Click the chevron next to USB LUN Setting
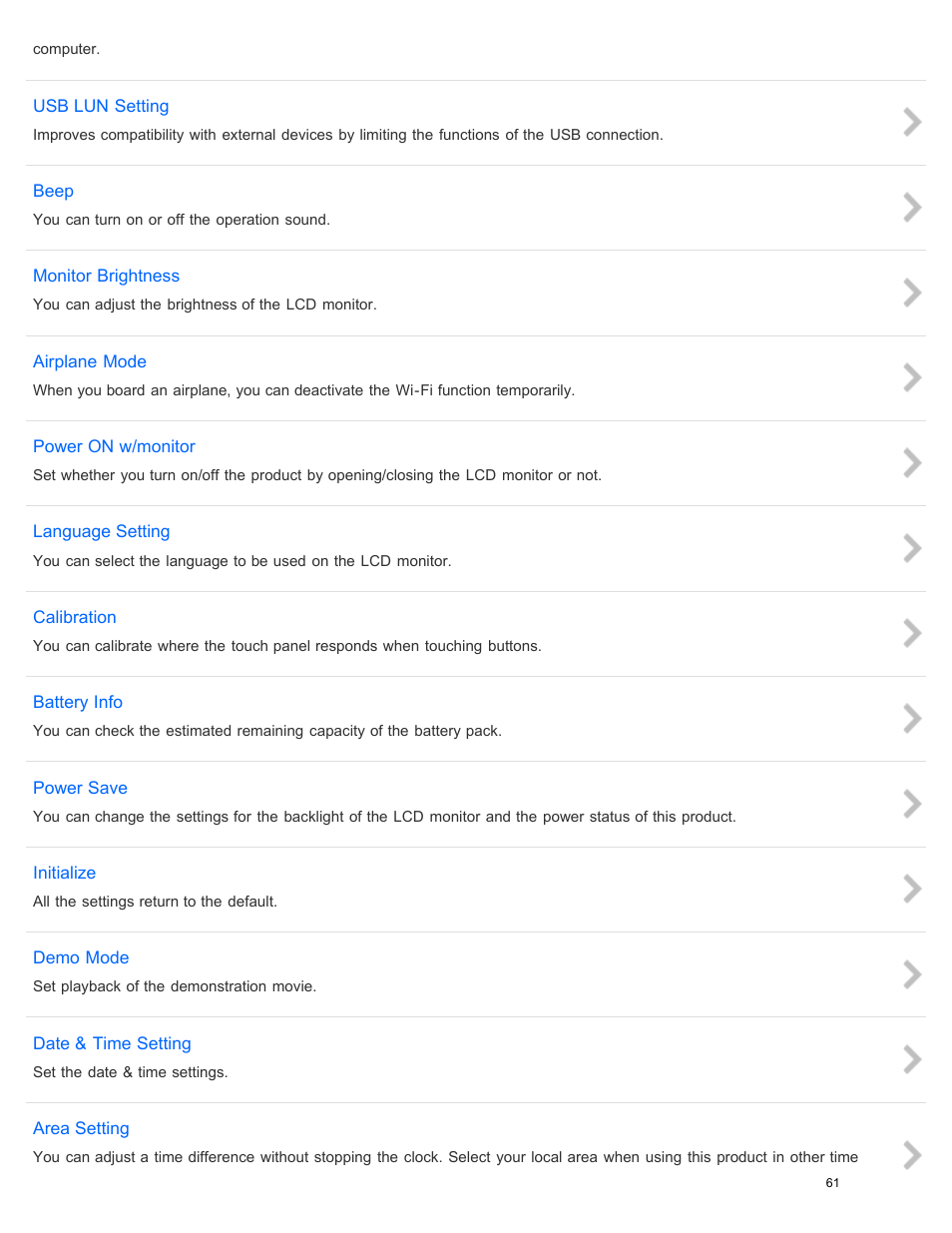The height and width of the screenshot is (1233, 952). [912, 122]
